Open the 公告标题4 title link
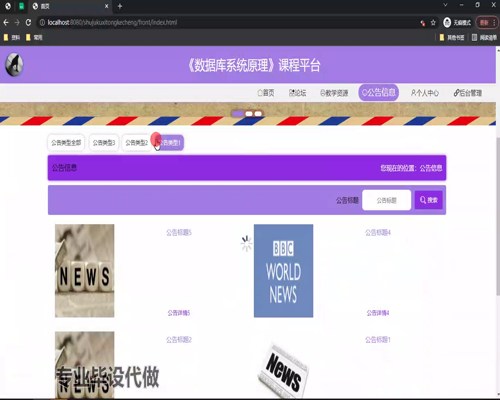 378,232
